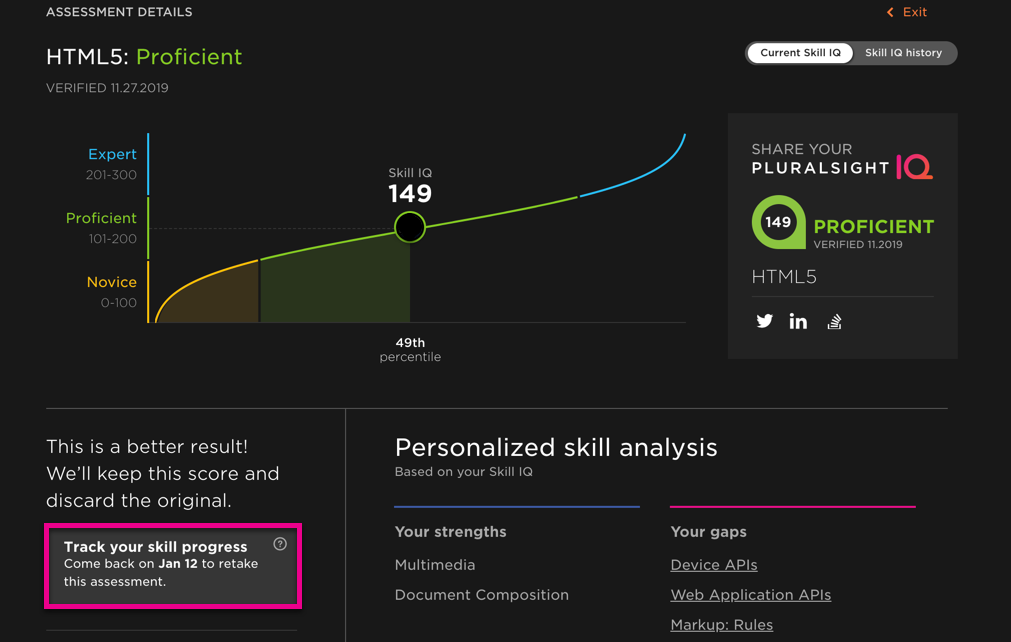This screenshot has width=1011, height=642.
Task: Open Web Application APIs link
Action: (750, 595)
